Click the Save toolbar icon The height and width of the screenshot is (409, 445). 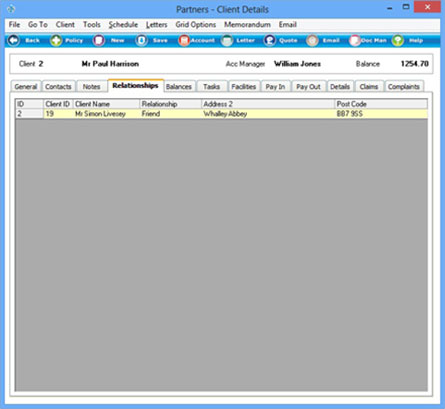tap(141, 41)
